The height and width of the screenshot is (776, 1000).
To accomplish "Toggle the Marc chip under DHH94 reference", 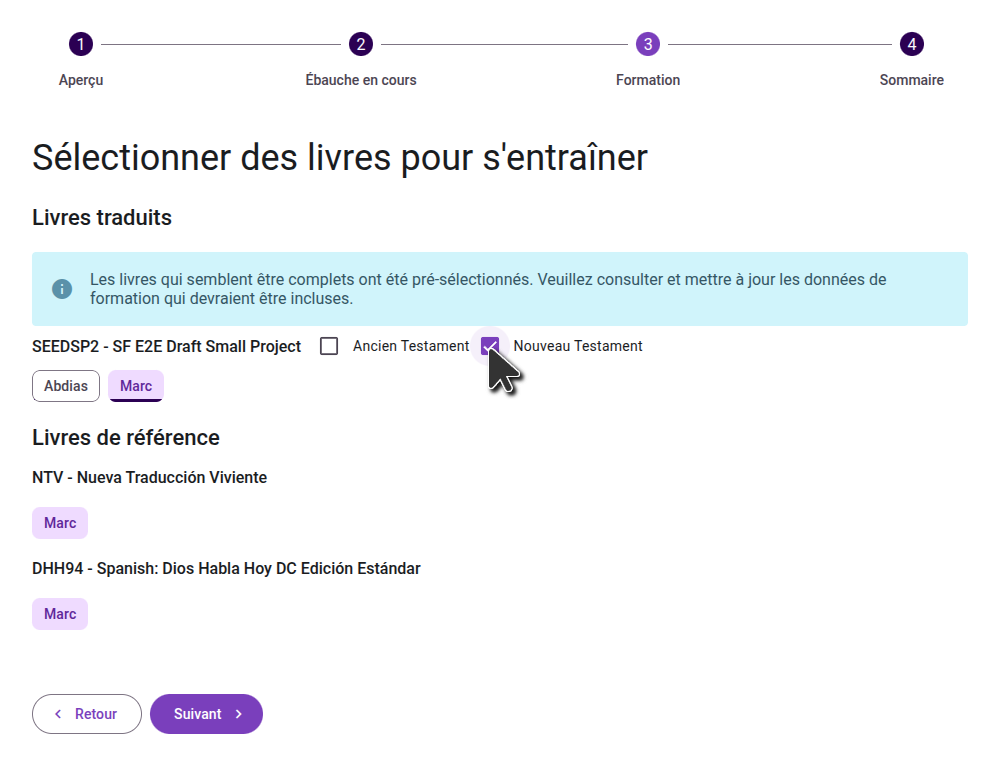I will [x=60, y=614].
